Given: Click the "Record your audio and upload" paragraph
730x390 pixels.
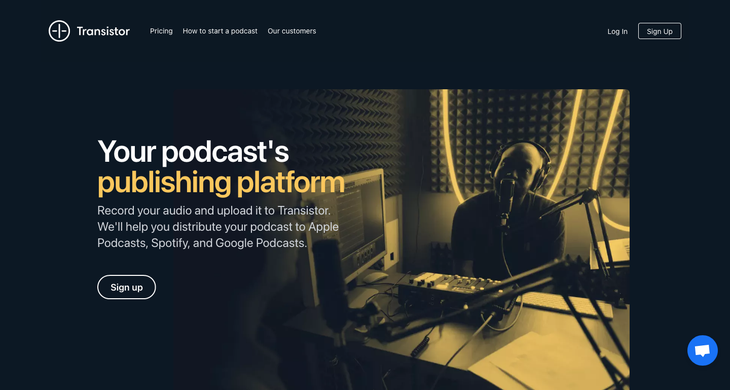Looking at the screenshot, I should (218, 227).
